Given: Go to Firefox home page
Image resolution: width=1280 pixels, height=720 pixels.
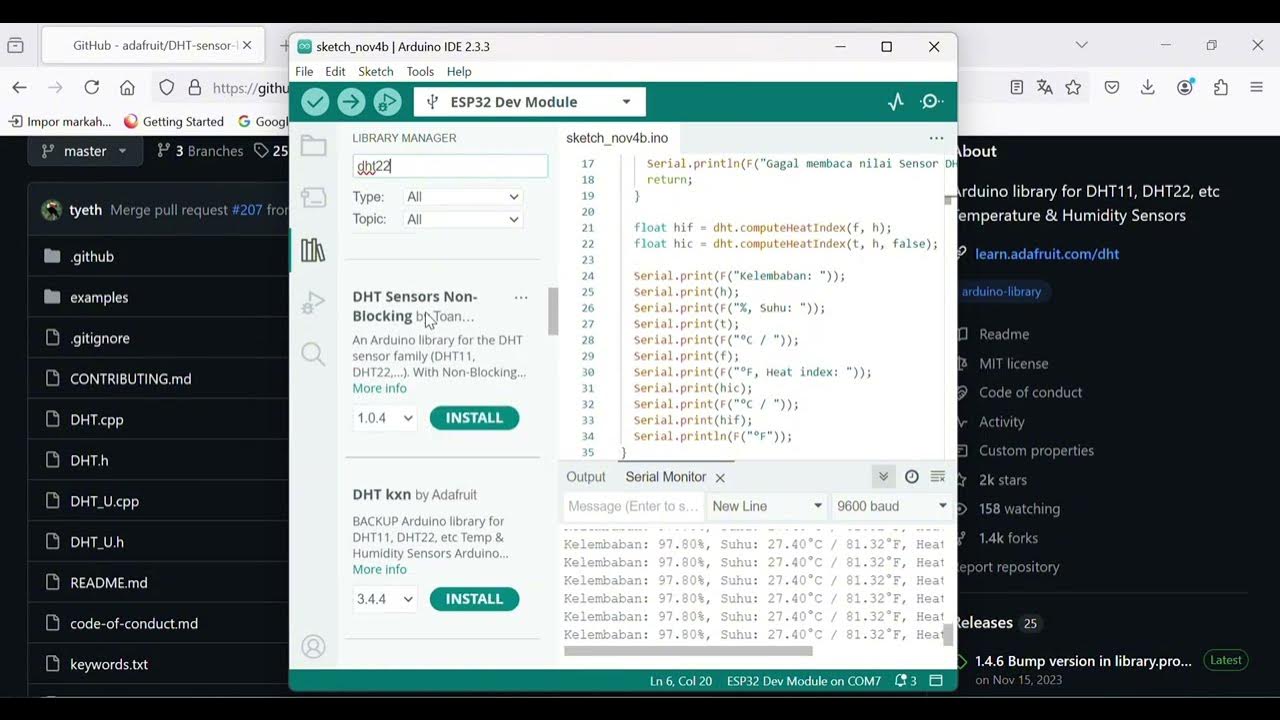Looking at the screenshot, I should [127, 88].
